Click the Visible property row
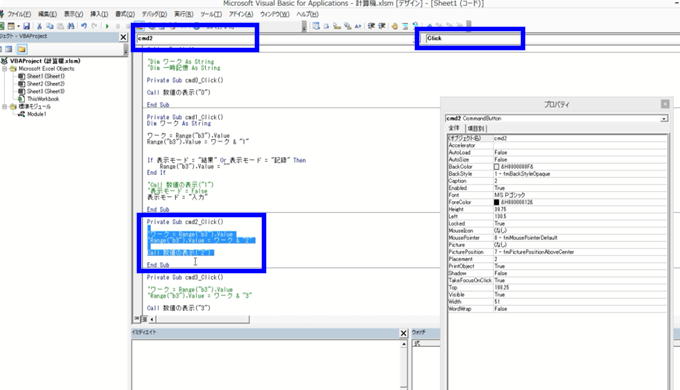The image size is (680, 390). (557, 295)
